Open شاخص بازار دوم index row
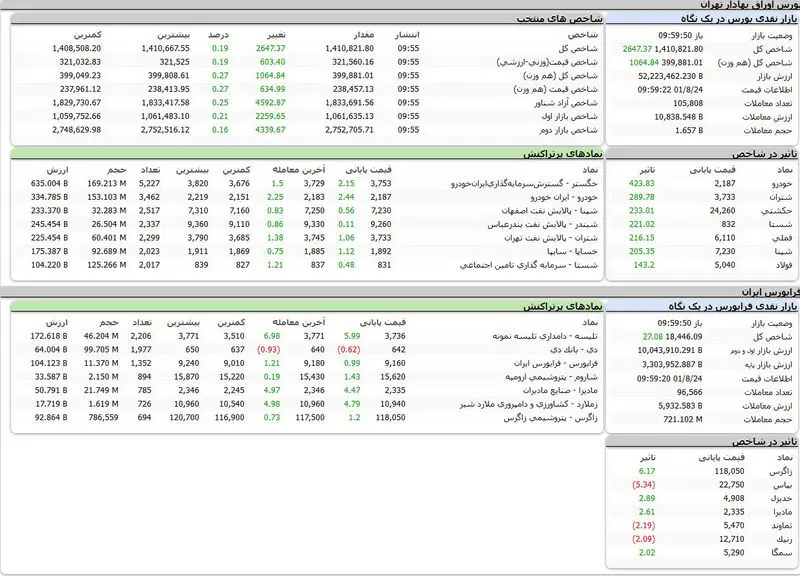Image resolution: width=800 pixels, height=576 pixels. 568,130
